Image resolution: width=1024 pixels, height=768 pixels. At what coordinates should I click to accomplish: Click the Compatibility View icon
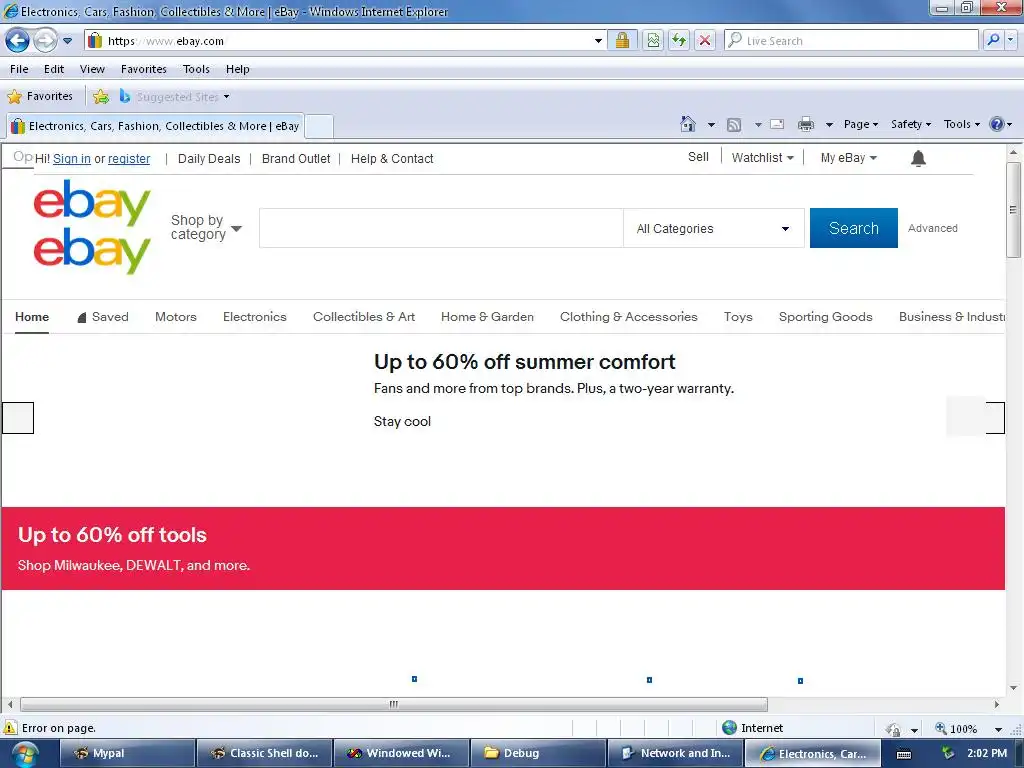(653, 40)
